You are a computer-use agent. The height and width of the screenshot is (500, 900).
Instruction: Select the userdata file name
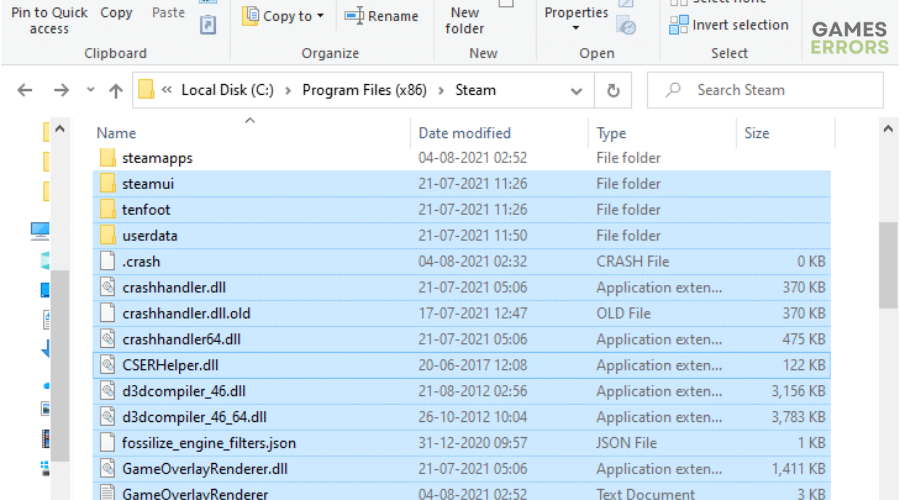pos(149,235)
